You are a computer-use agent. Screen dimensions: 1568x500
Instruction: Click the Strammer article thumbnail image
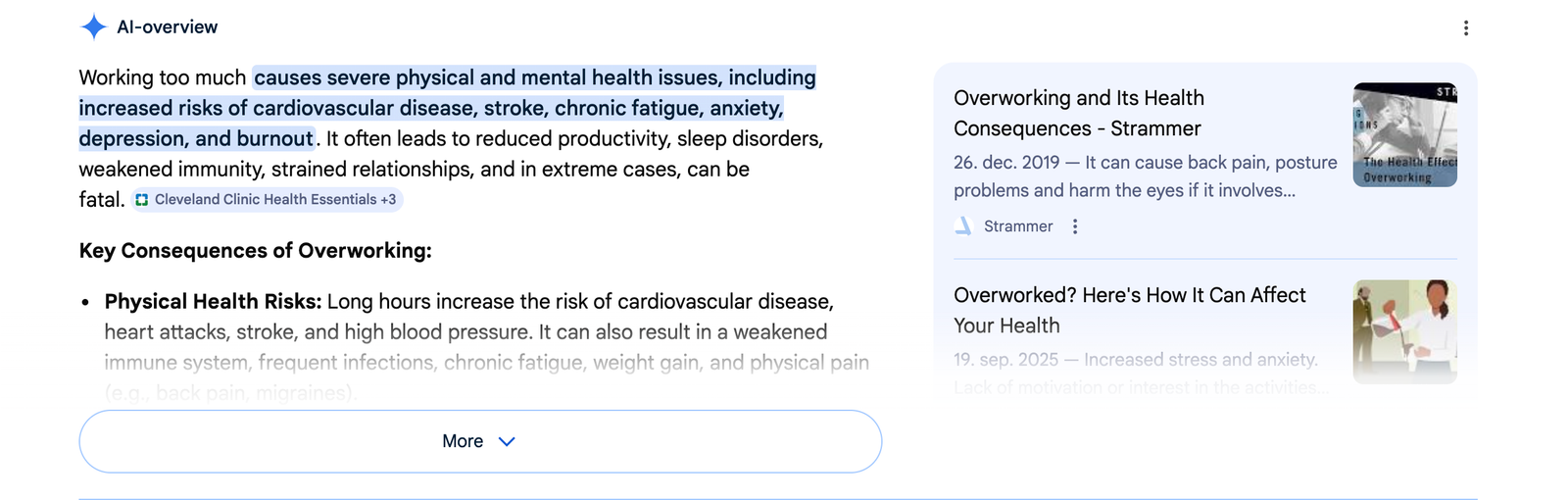[1404, 135]
